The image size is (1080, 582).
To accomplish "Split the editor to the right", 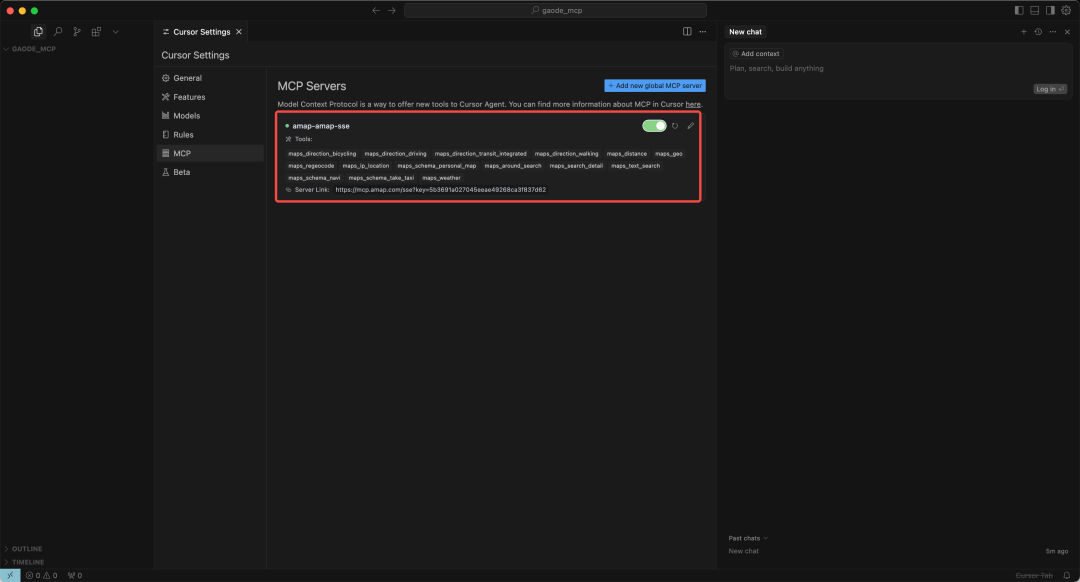I will [x=687, y=32].
